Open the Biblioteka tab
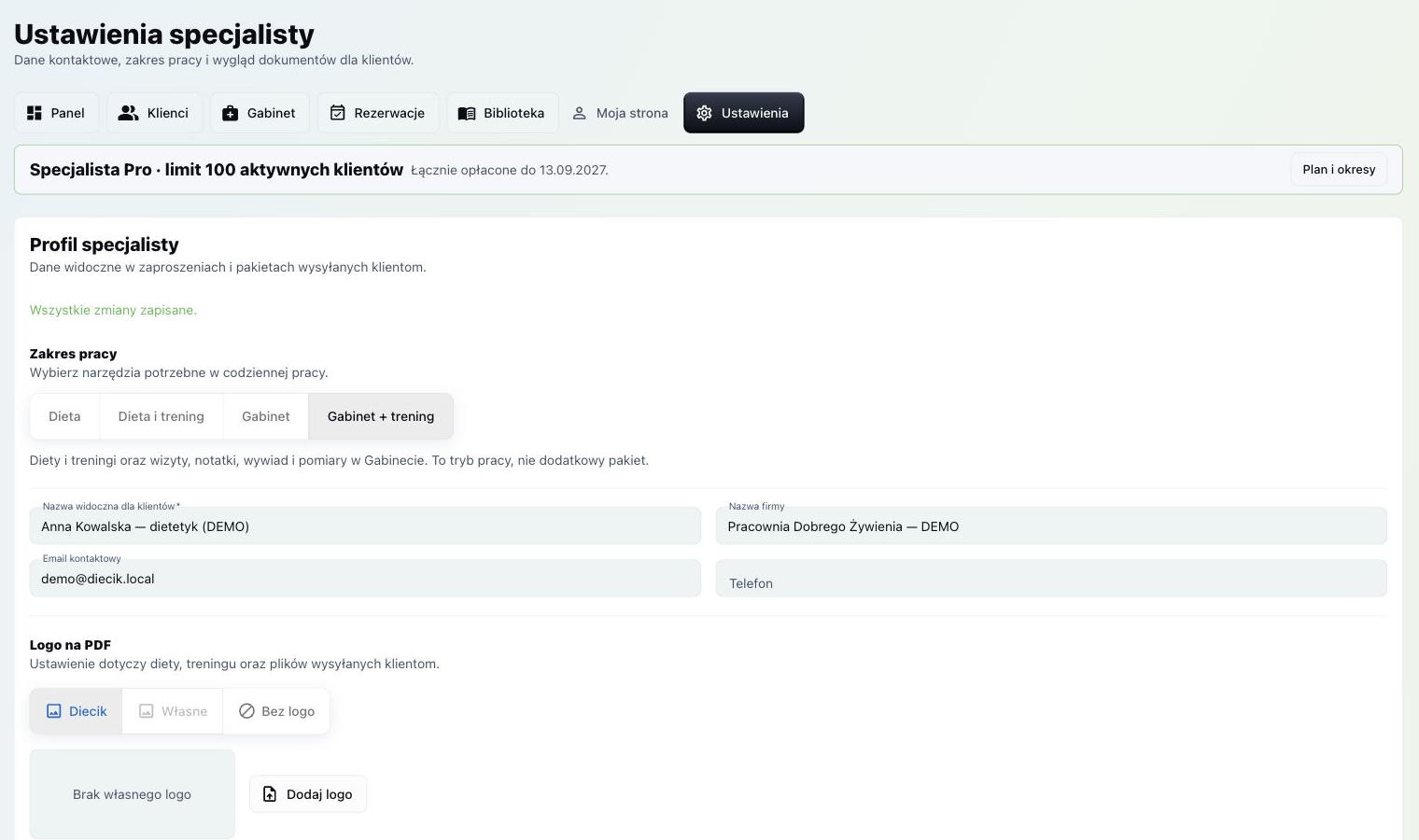 (502, 113)
